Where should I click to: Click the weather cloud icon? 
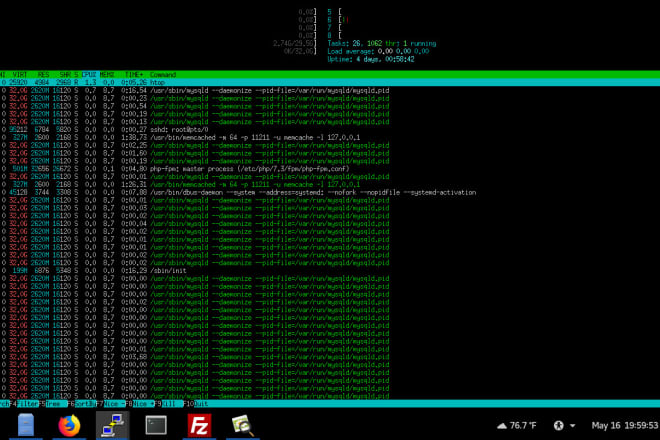(502, 426)
